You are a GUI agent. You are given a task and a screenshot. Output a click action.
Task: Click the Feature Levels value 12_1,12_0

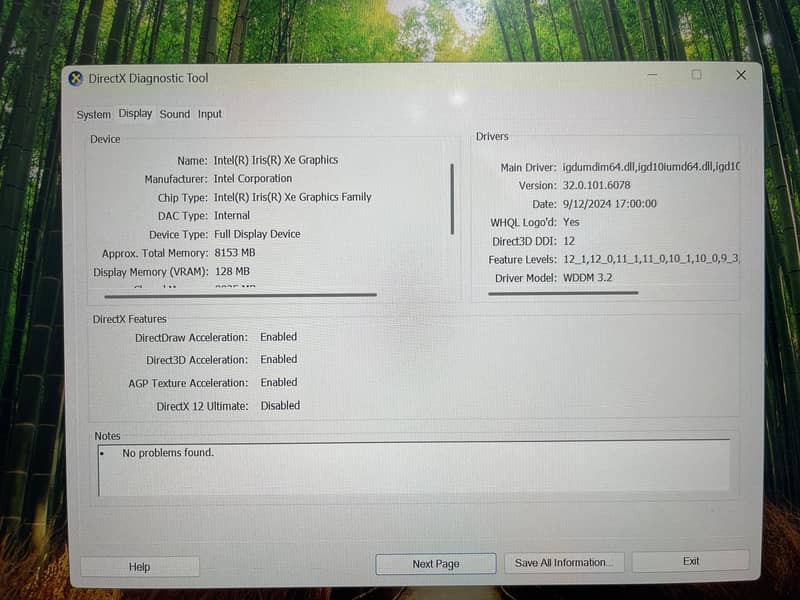651,259
